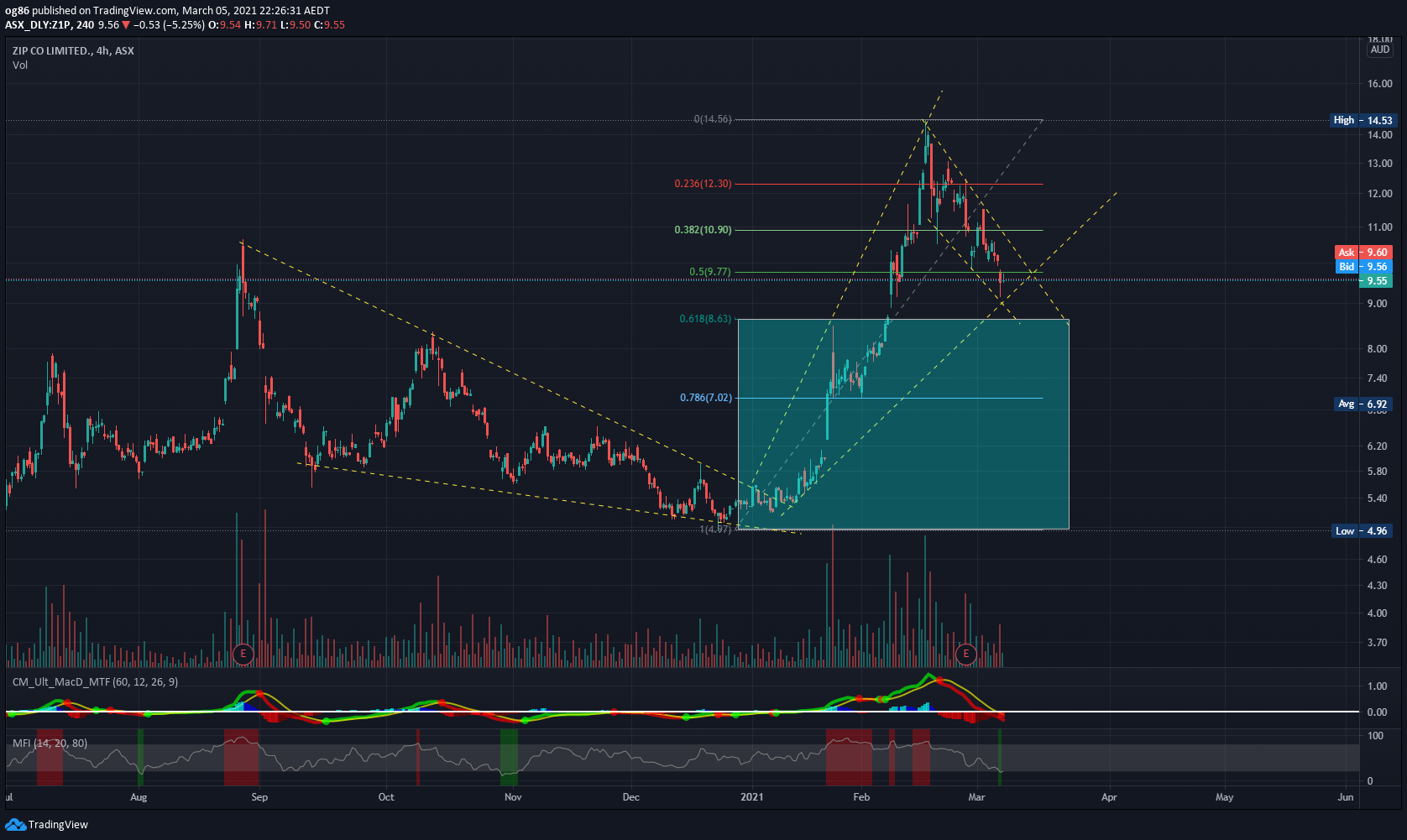Click the earnings E marker near Mar
Image resolution: width=1407 pixels, height=840 pixels.
click(x=966, y=654)
